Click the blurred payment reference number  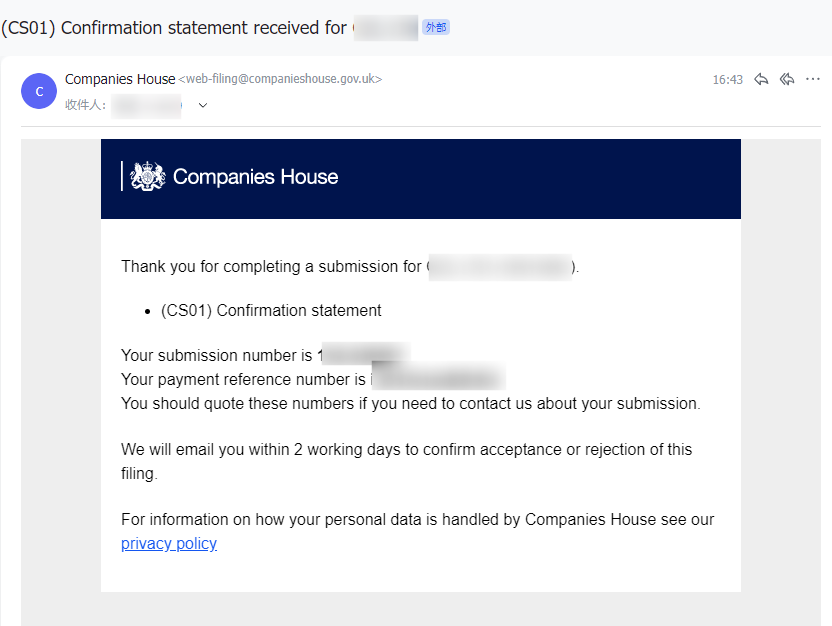[x=438, y=376]
